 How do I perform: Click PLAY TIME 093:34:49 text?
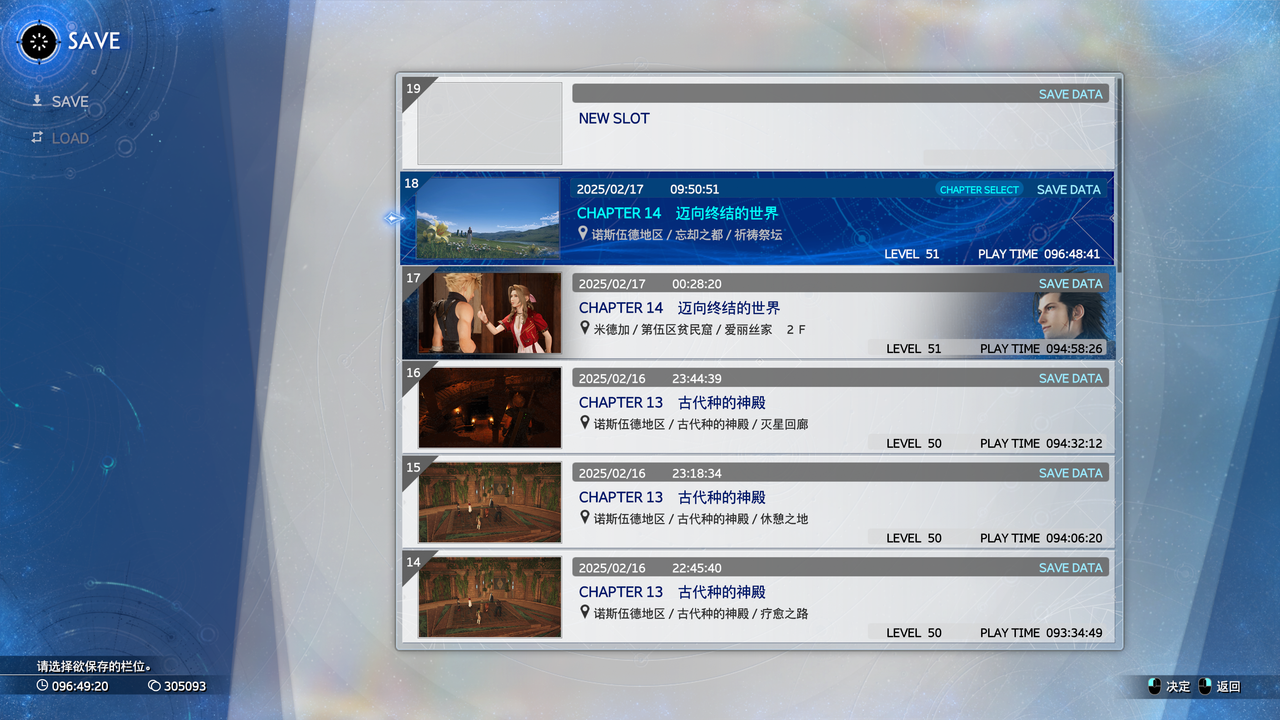pos(1041,633)
